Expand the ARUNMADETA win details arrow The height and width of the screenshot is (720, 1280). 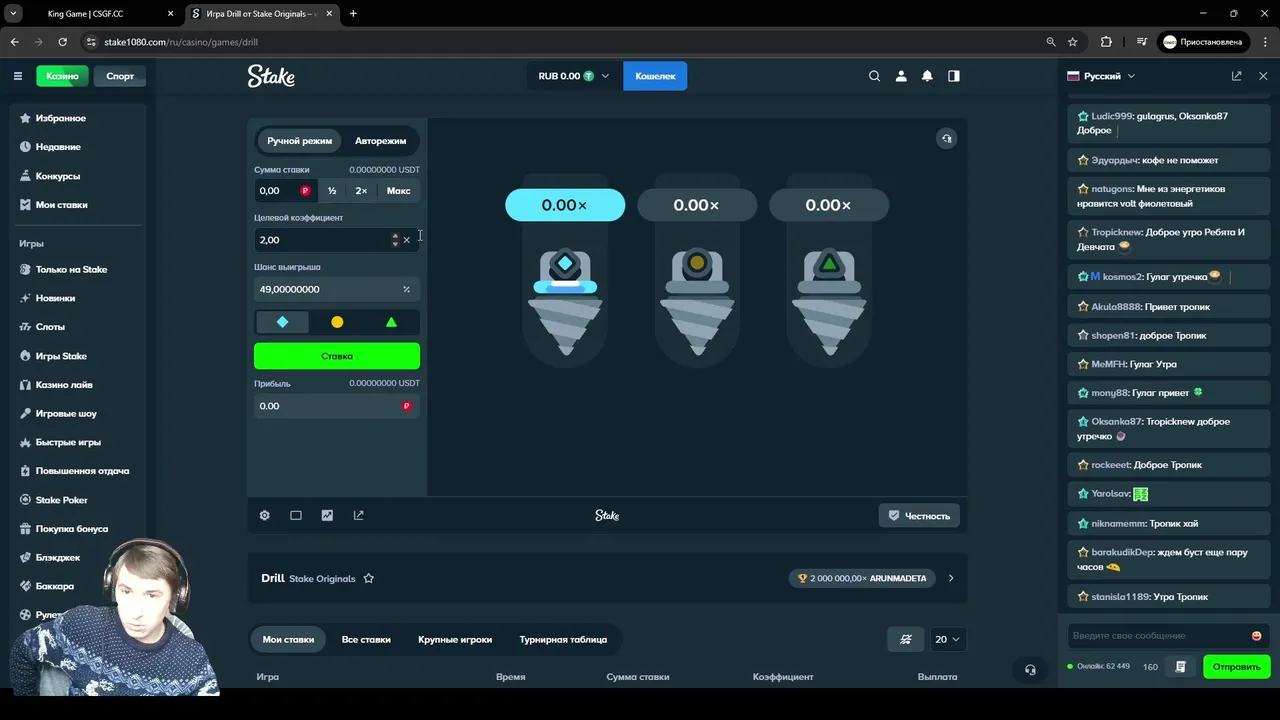[x=951, y=578]
